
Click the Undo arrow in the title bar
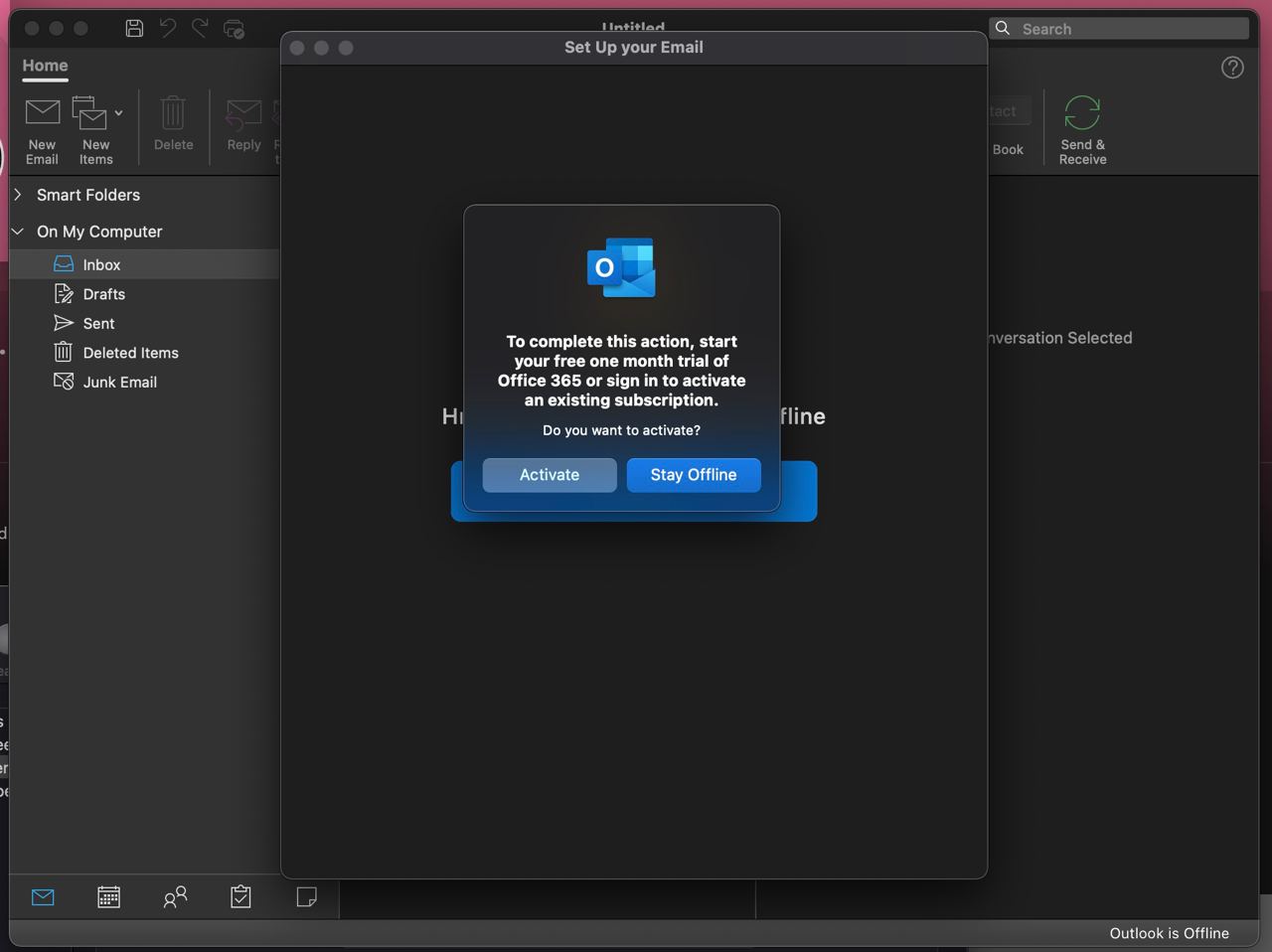click(168, 28)
